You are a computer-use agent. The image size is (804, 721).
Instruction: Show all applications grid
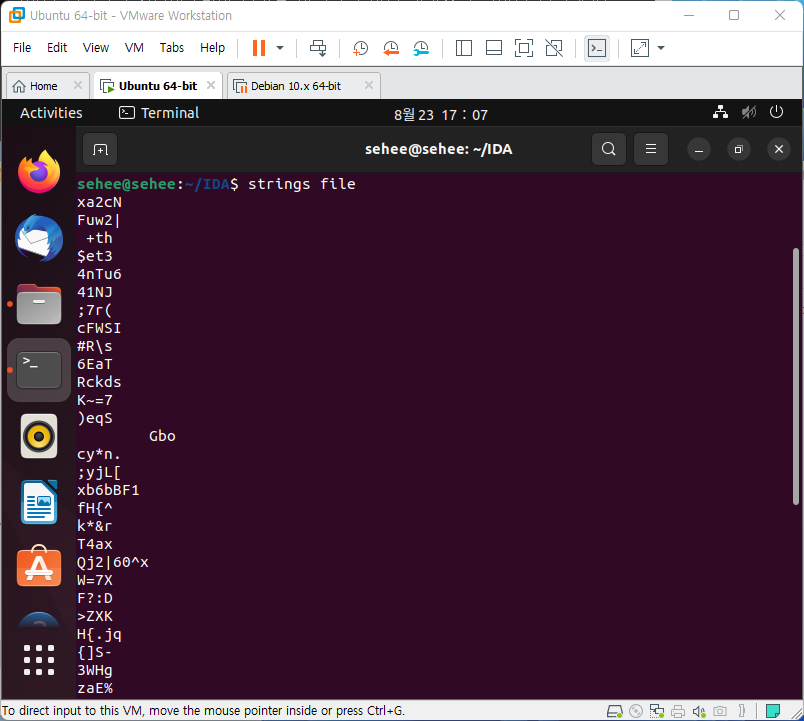tap(39, 660)
